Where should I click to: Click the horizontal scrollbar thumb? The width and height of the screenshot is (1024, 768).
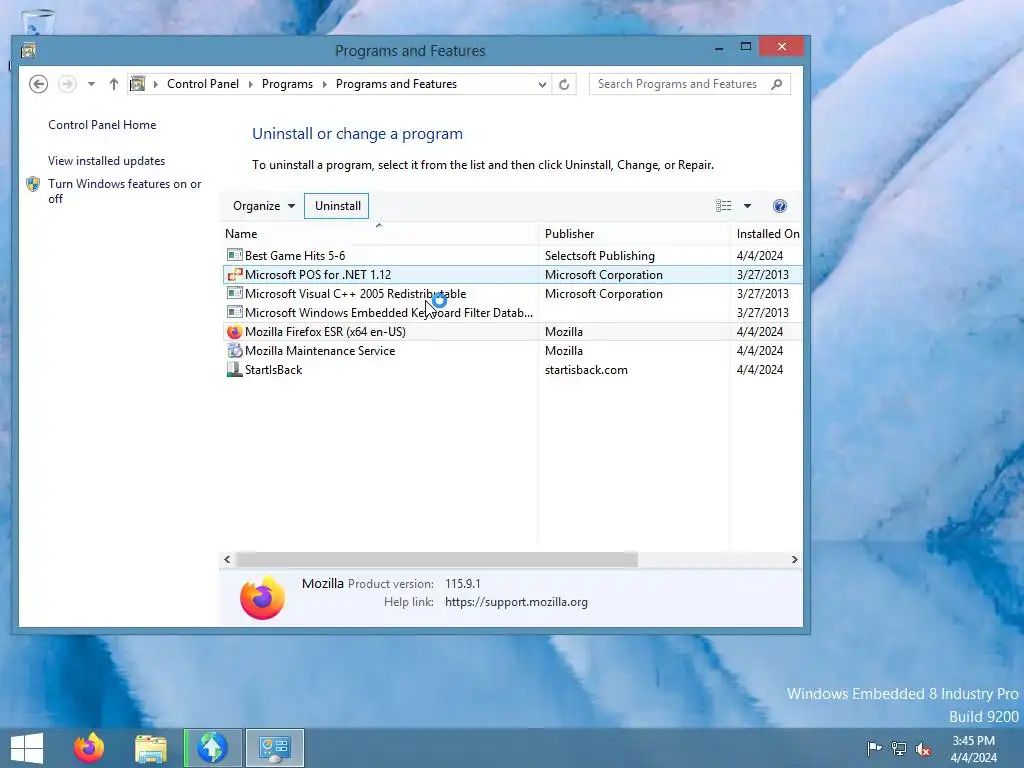click(436, 560)
